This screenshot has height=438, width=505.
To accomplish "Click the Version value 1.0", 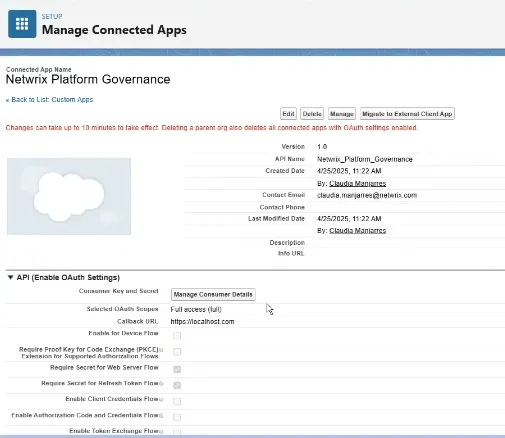I will (x=322, y=147).
